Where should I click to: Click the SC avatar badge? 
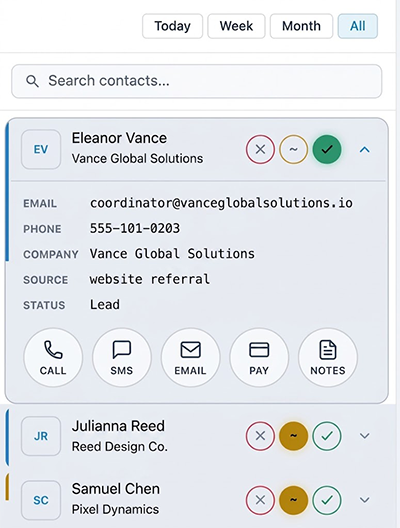41,500
